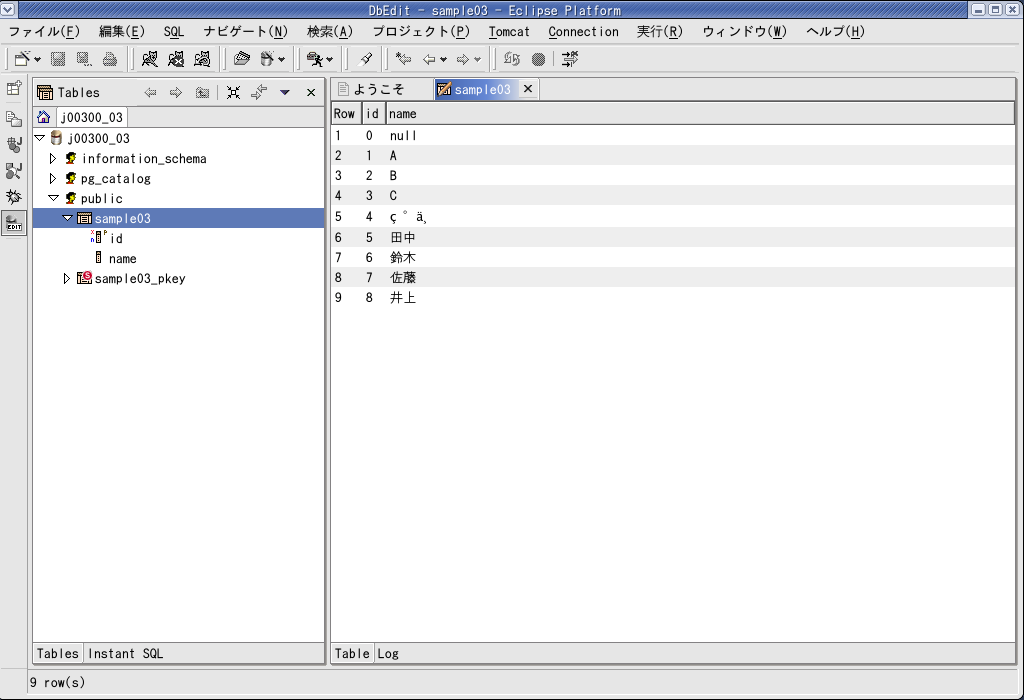Open dropdown beside running man icon

[330, 60]
